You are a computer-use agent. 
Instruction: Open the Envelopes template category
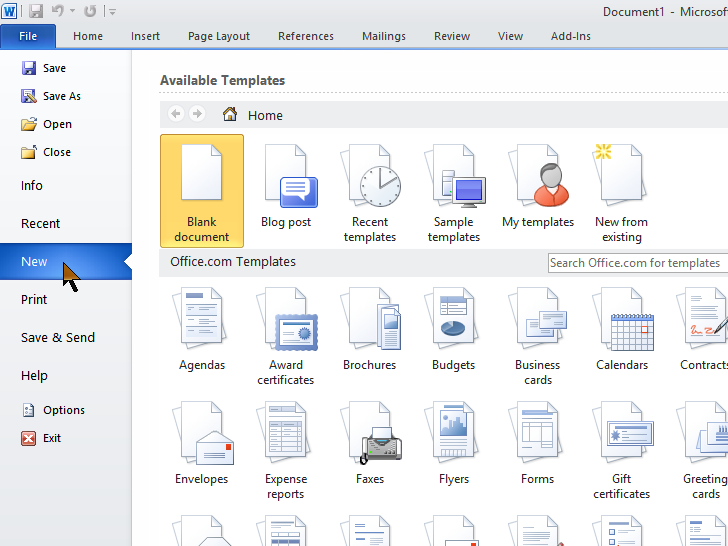(x=202, y=443)
